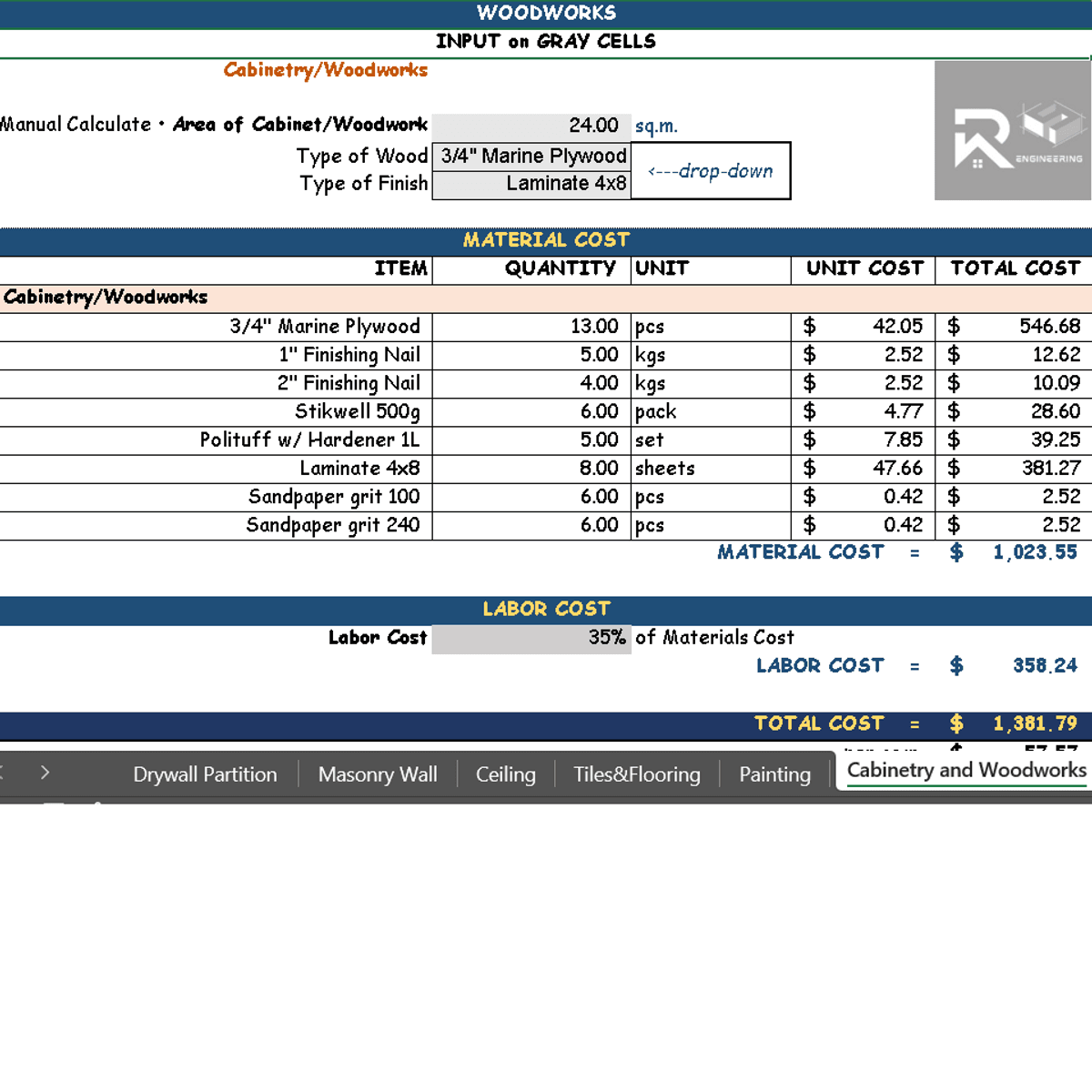Select the total cost value 1,381.79
The image size is (1092, 1092).
tap(1034, 723)
